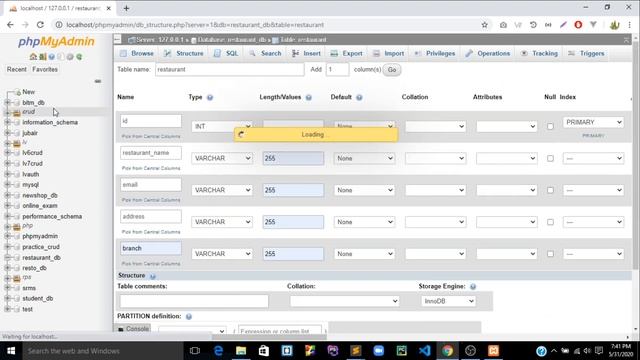640x360 pixels.
Task: Open help icon next to Length/Values
Action: [x=309, y=98]
